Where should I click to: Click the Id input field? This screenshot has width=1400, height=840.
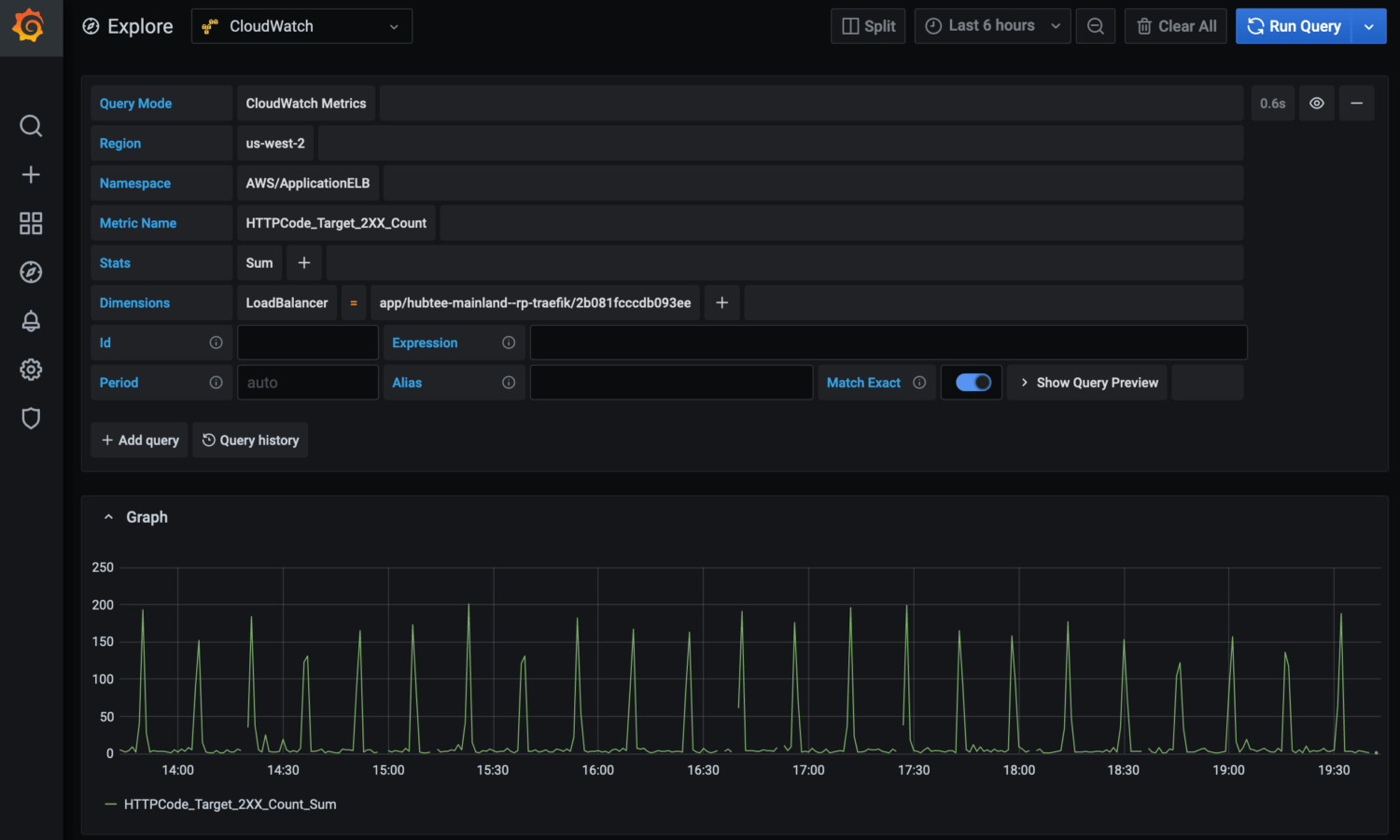[308, 343]
